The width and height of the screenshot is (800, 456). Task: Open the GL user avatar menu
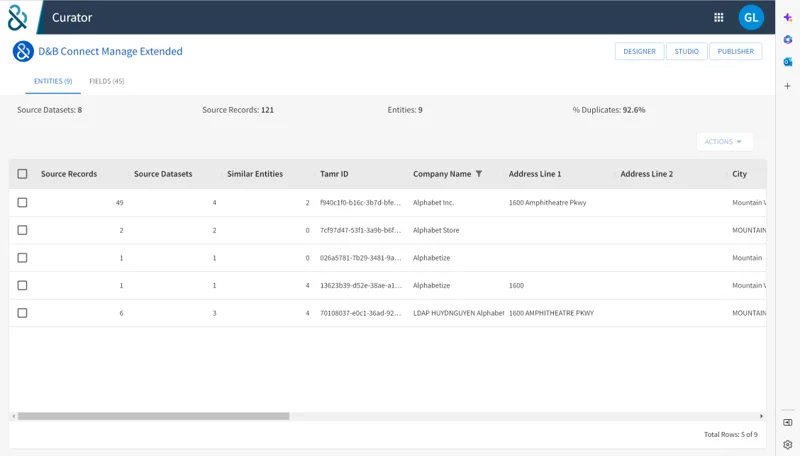pos(751,17)
